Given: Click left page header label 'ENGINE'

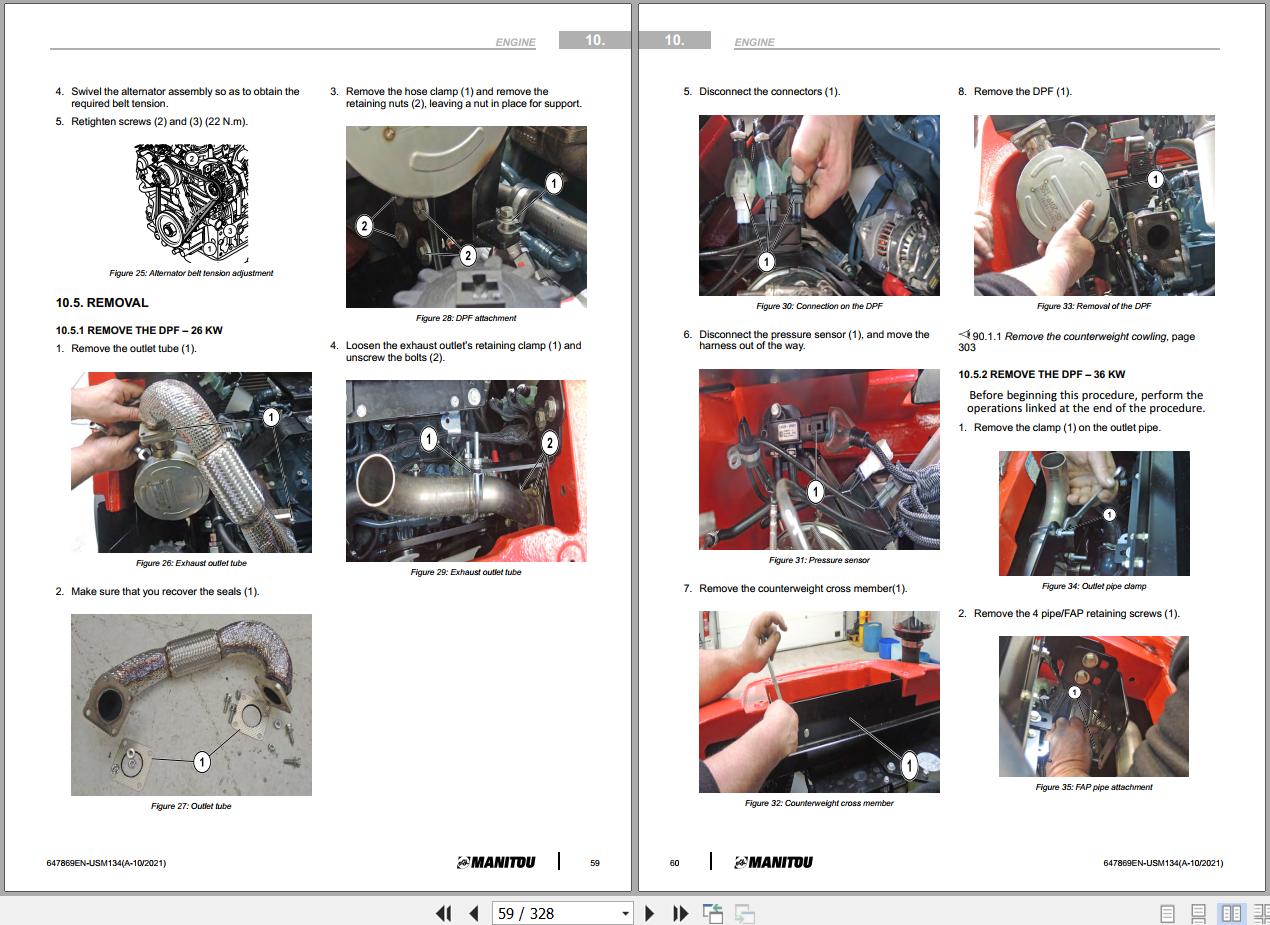Looking at the screenshot, I should click(516, 42).
